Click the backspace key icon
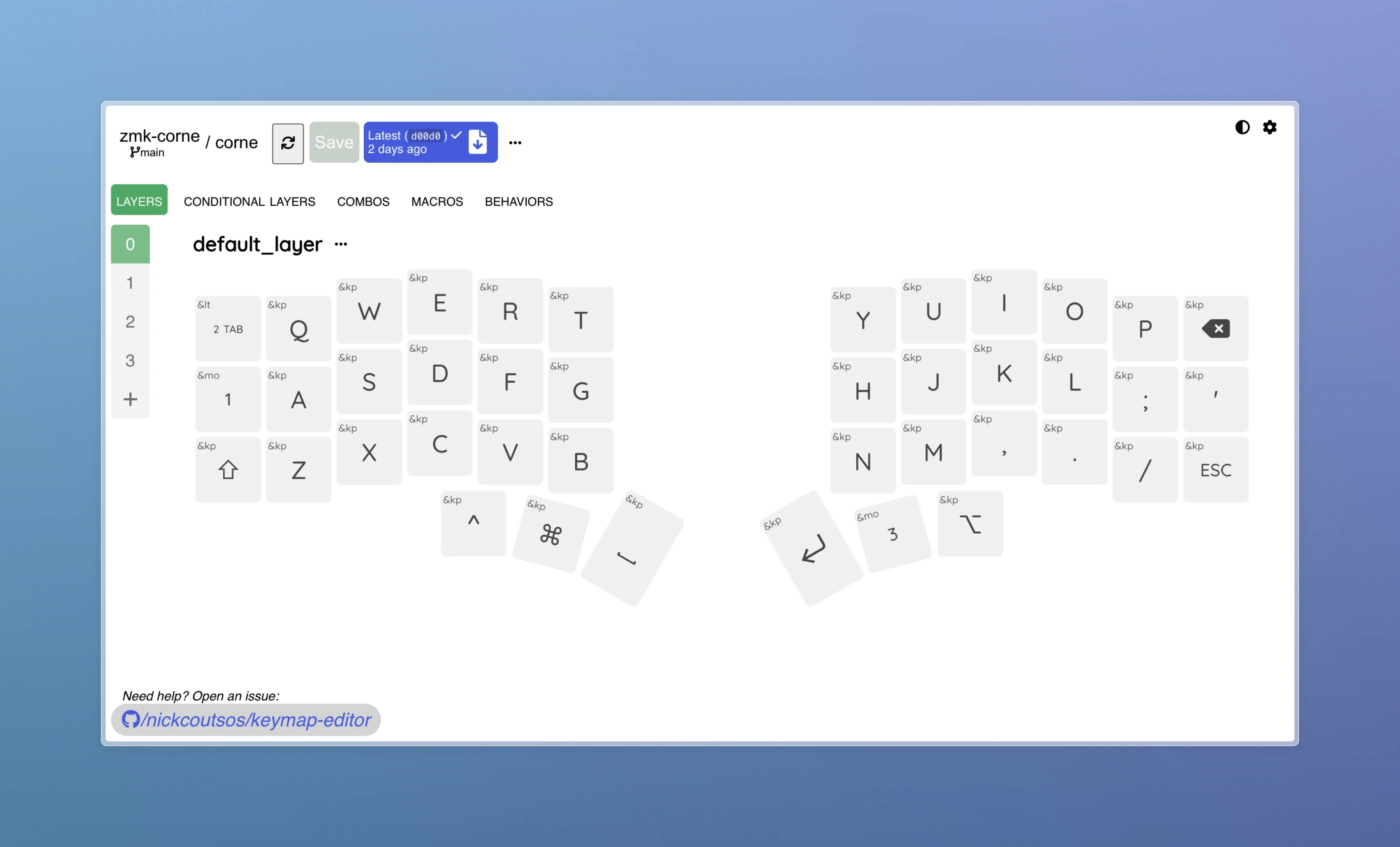Screen dimensions: 1400x847 [x=1215, y=329]
